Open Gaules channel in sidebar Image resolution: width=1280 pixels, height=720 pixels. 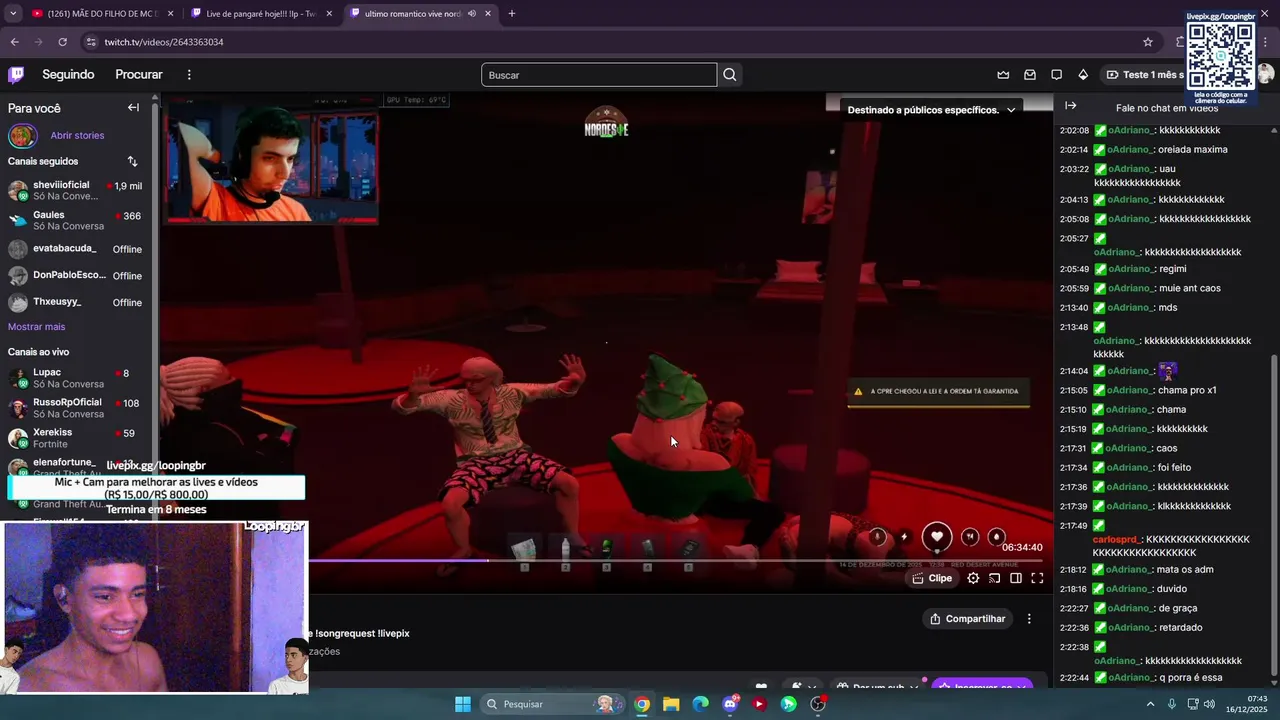[x=75, y=220]
